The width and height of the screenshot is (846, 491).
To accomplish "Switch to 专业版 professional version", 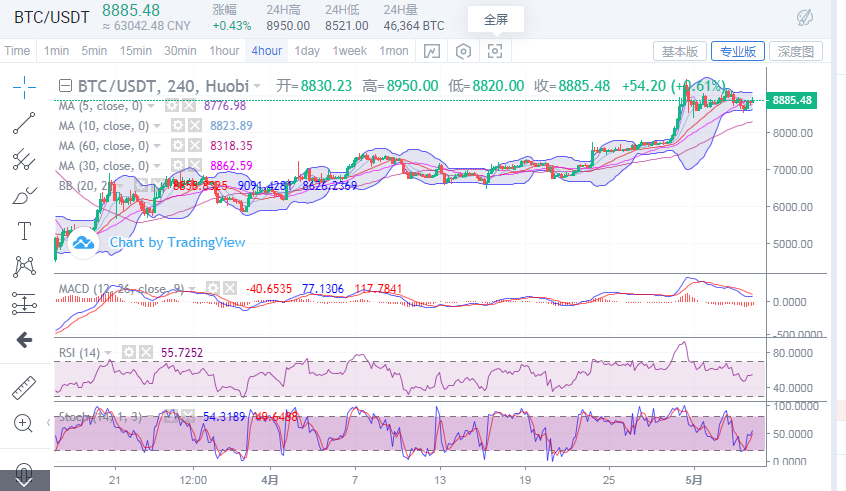I will 738,51.
